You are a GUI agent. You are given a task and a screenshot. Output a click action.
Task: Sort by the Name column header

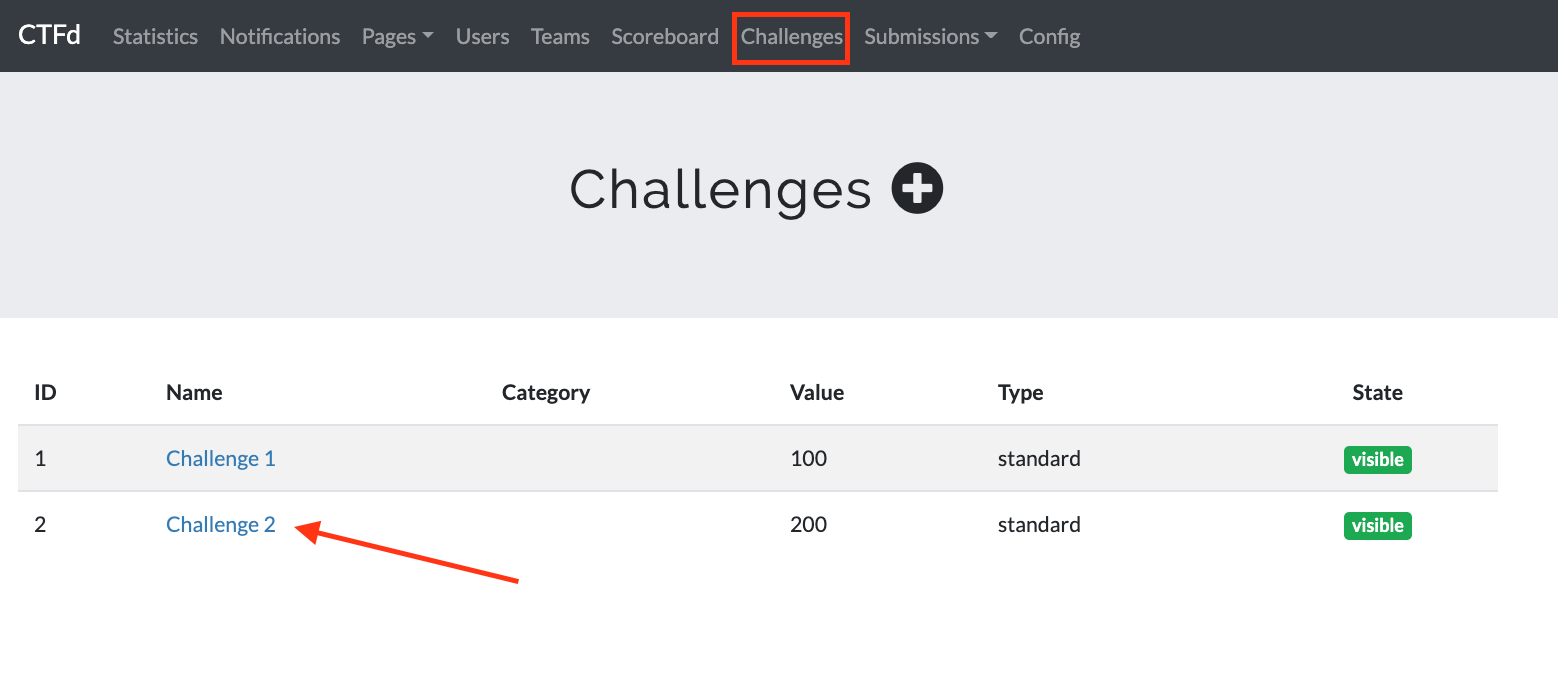click(x=194, y=393)
